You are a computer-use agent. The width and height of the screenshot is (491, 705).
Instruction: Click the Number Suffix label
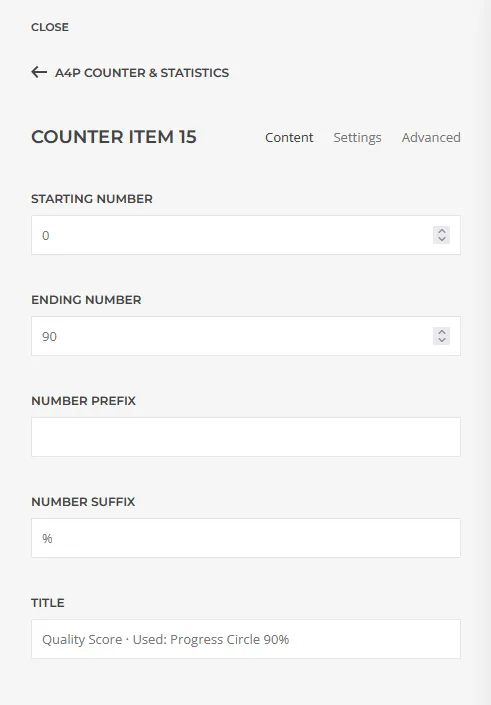tap(83, 502)
